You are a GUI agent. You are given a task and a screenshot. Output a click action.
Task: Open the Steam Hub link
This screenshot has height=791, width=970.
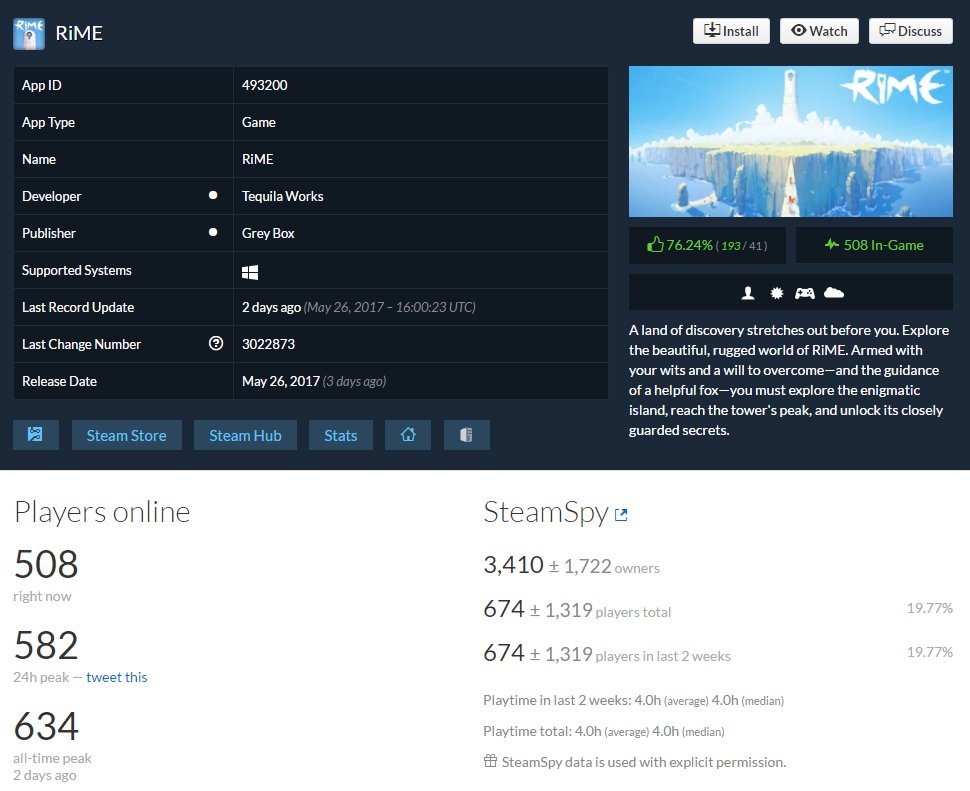[x=245, y=435]
